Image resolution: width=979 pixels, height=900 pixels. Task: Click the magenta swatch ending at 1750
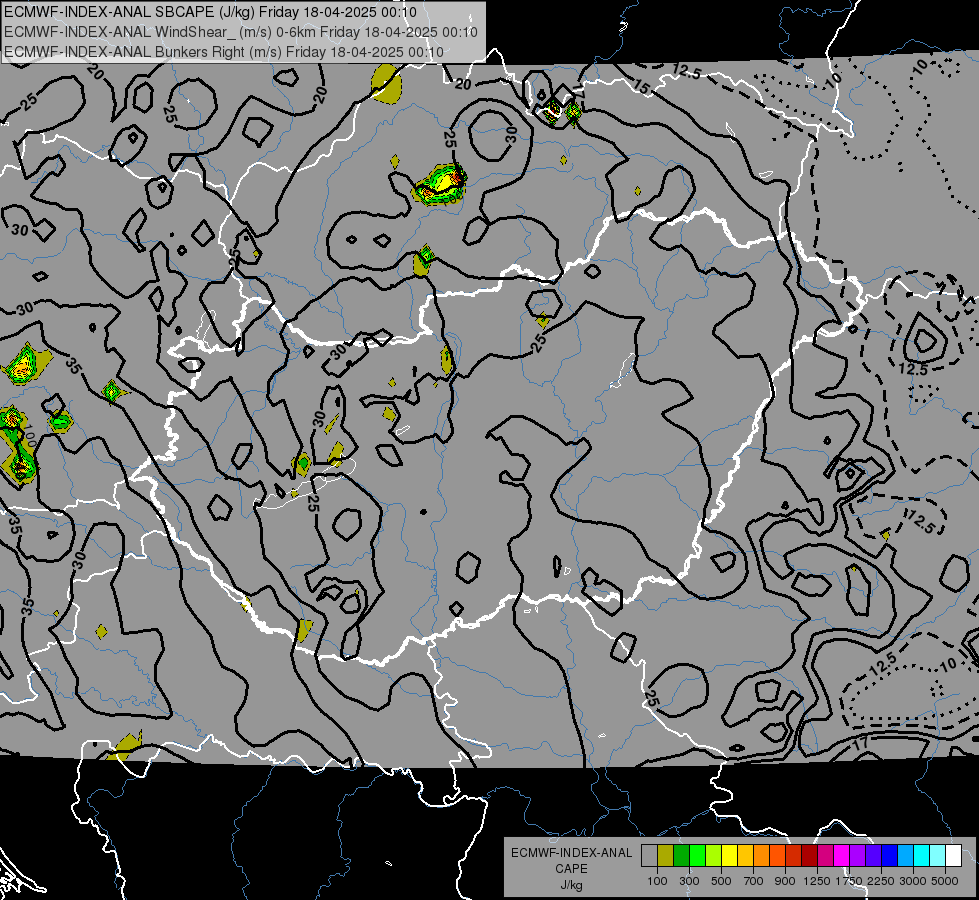pos(842,856)
